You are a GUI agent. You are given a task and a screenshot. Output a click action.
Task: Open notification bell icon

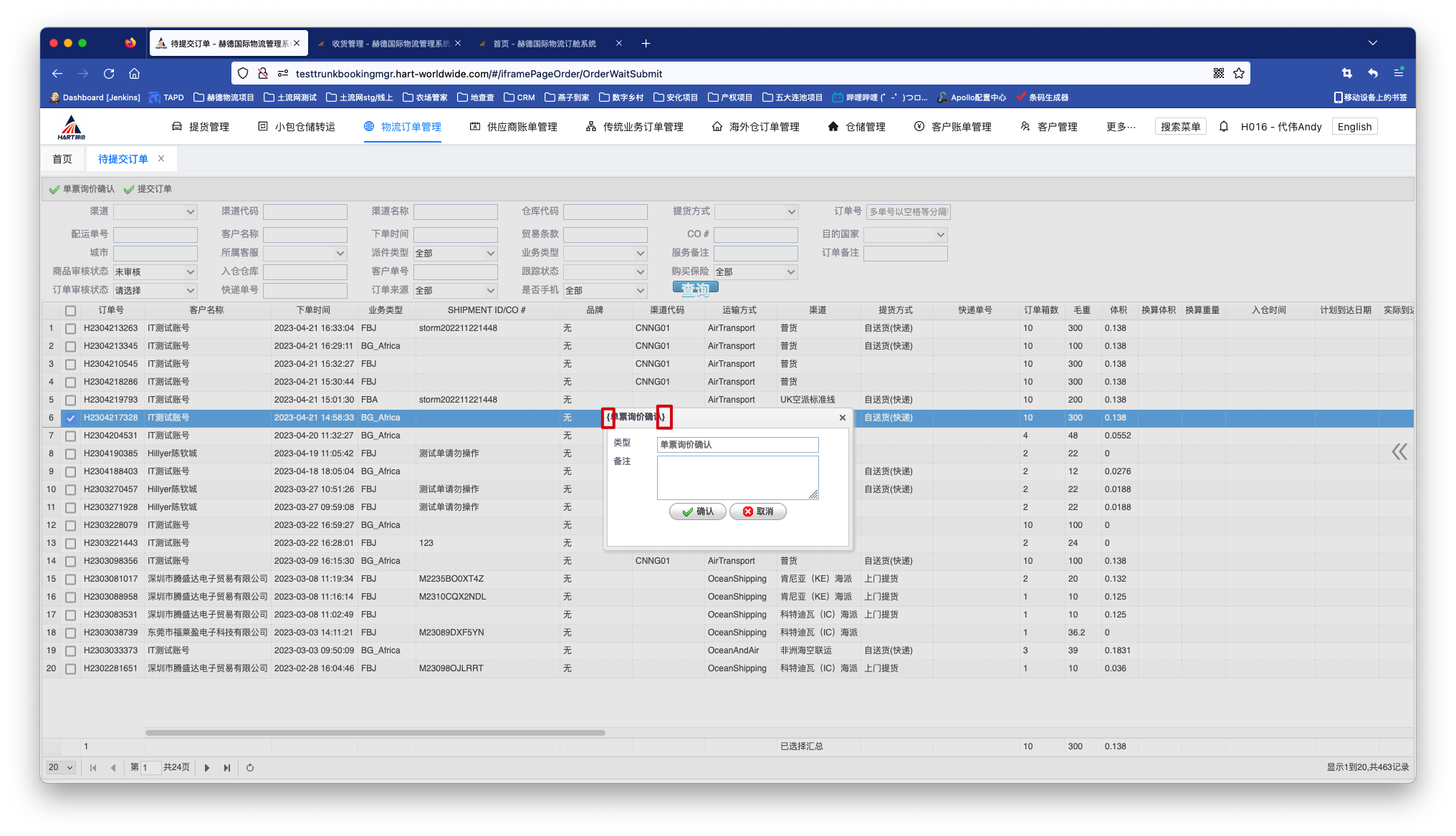coord(1224,127)
